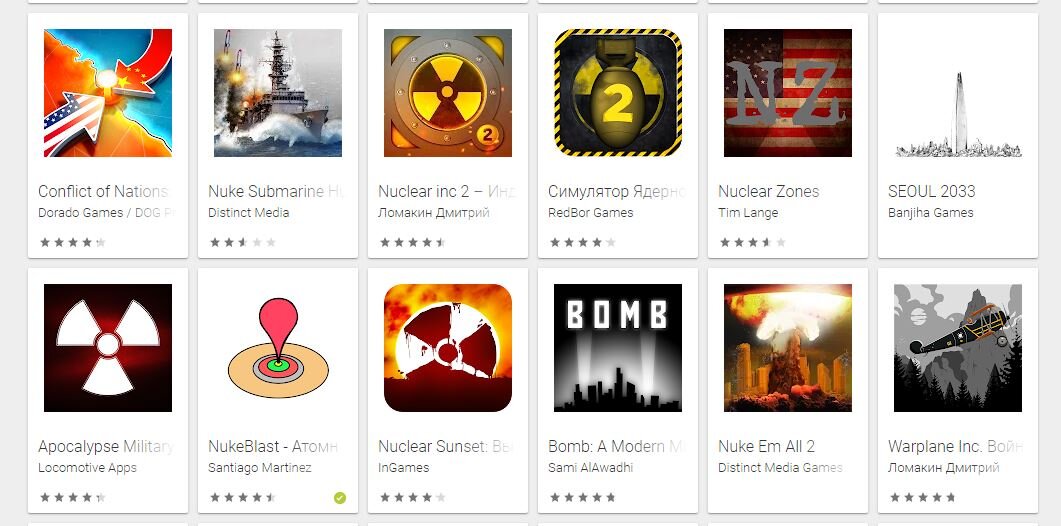
Task: Click the Nuclear Zones title link
Action: [x=769, y=192]
